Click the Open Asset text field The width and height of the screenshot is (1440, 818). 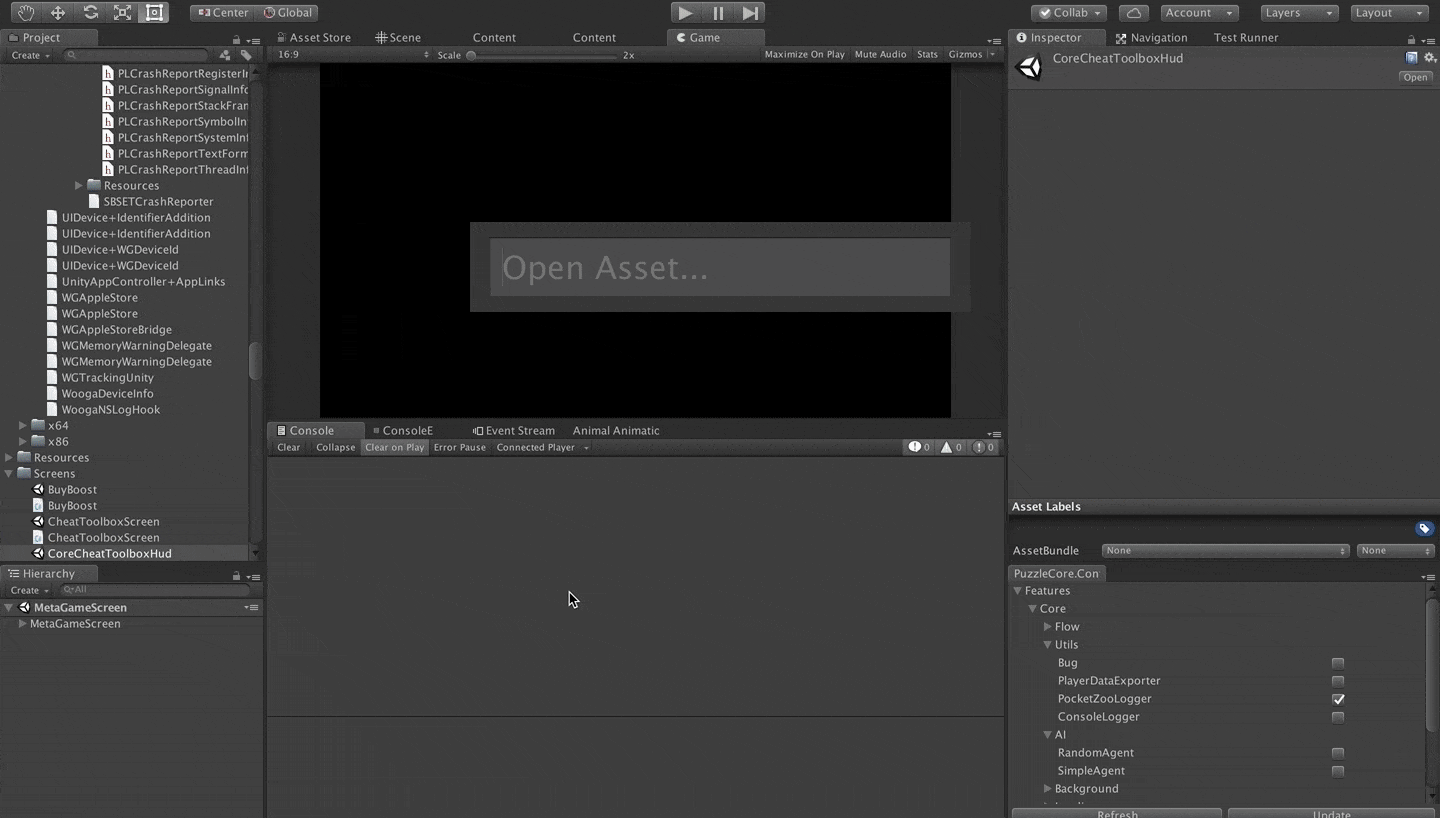click(x=719, y=267)
